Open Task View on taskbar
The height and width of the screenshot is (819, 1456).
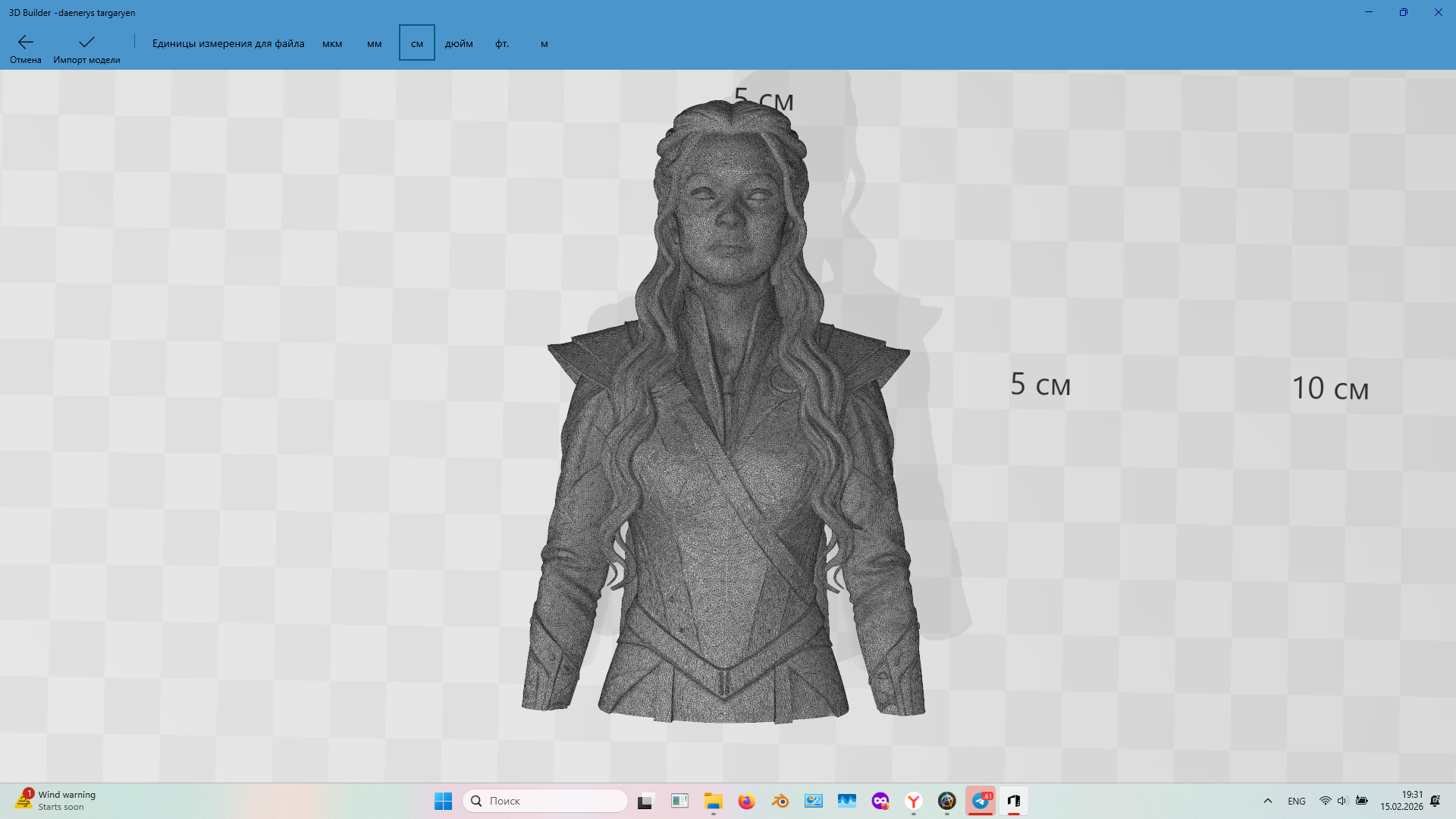[x=645, y=801]
